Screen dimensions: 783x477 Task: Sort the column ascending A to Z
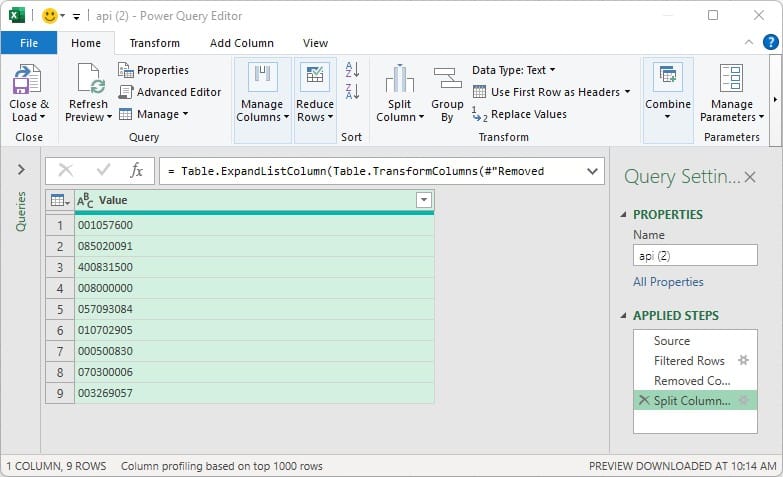352,70
